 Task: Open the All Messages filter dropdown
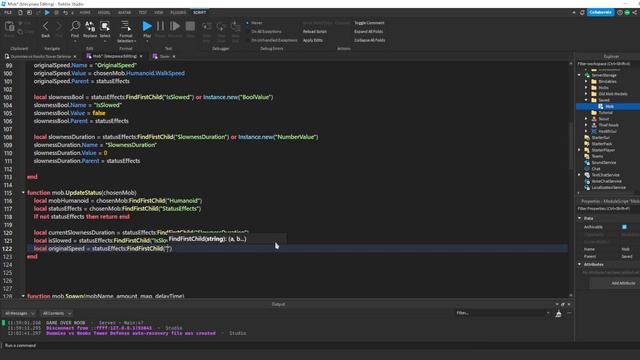20,313
